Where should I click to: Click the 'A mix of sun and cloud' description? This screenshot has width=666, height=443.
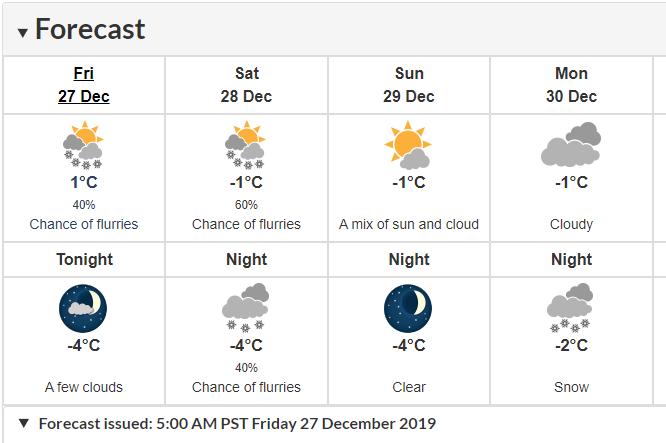click(408, 224)
